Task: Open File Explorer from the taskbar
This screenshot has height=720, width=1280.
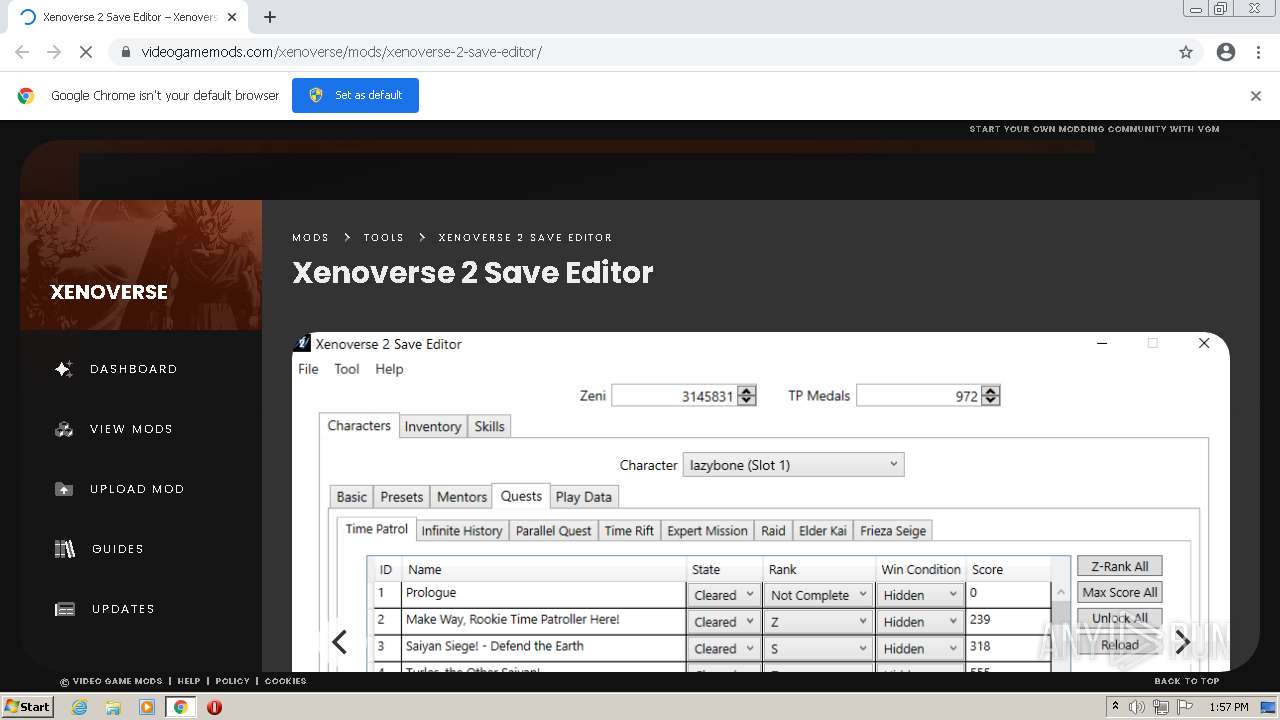Action: (113, 707)
